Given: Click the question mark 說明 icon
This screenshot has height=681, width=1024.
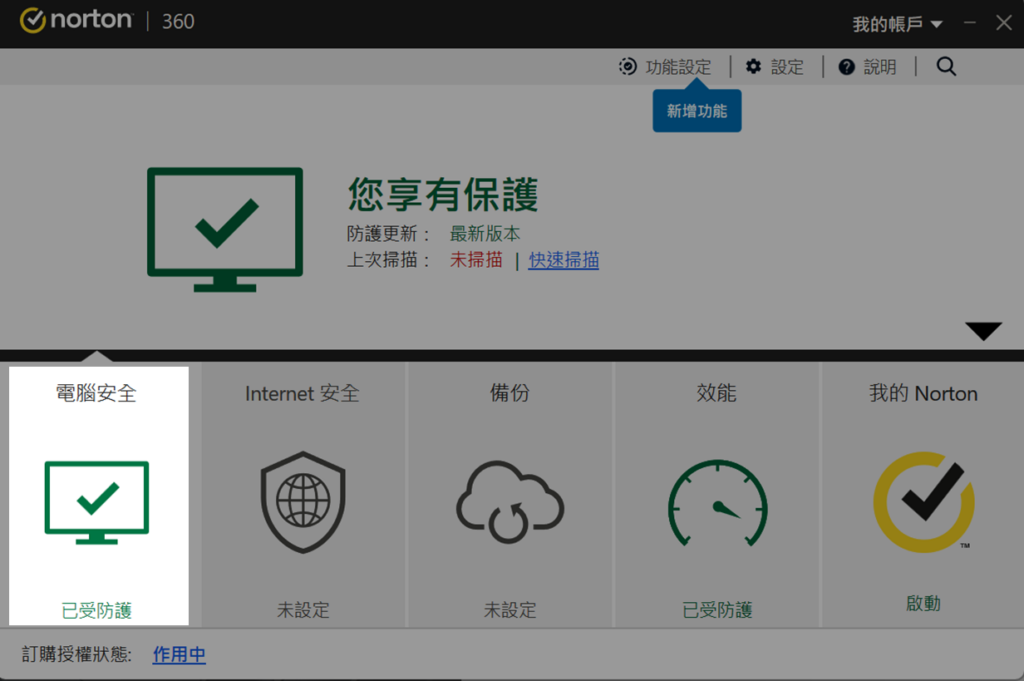Looking at the screenshot, I should pos(846,67).
